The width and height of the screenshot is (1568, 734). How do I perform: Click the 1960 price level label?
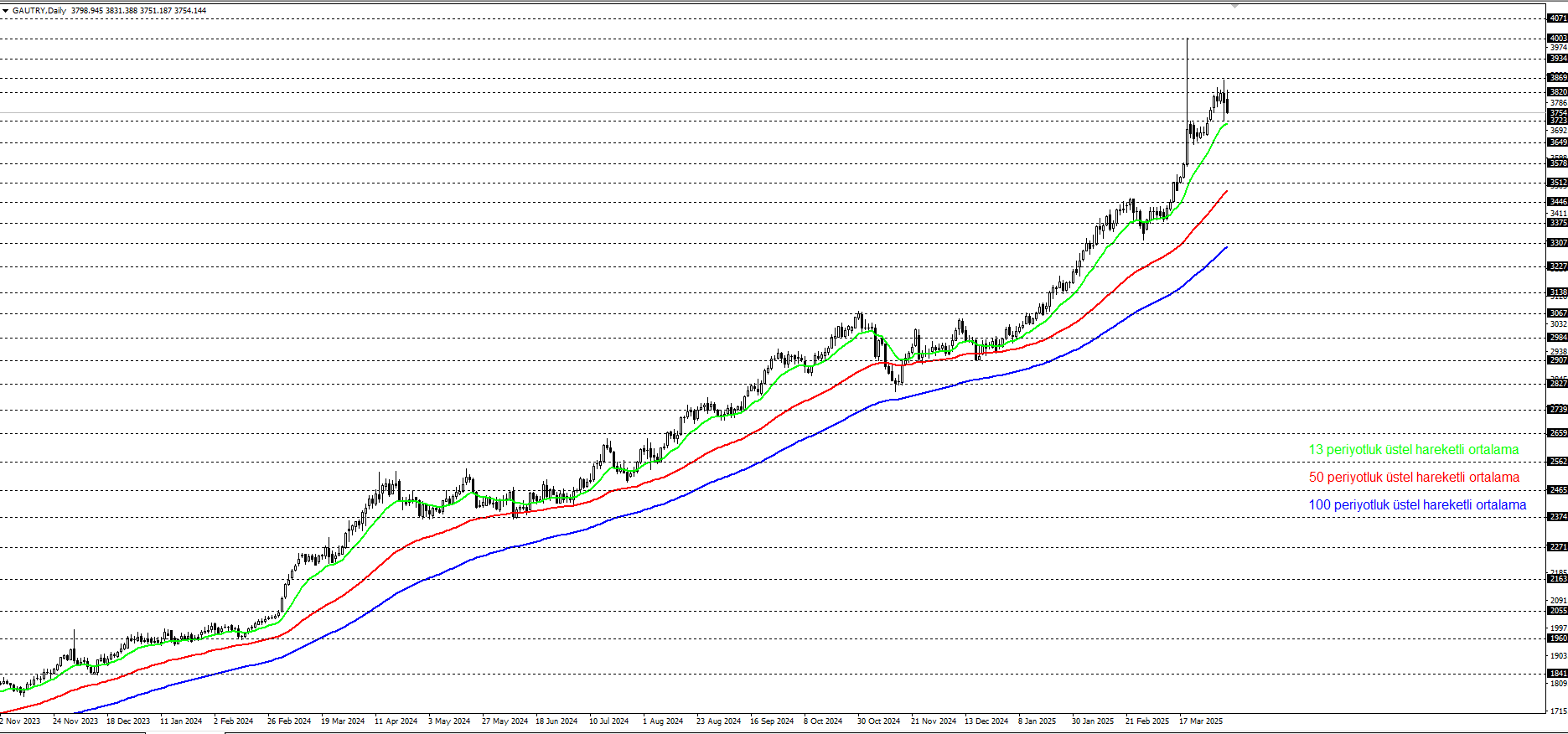[1557, 638]
